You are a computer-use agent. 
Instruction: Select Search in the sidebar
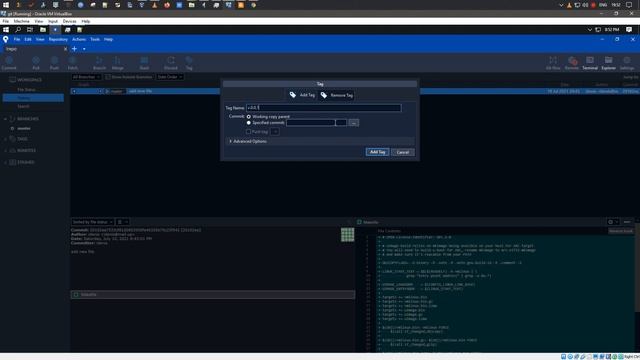(23, 107)
